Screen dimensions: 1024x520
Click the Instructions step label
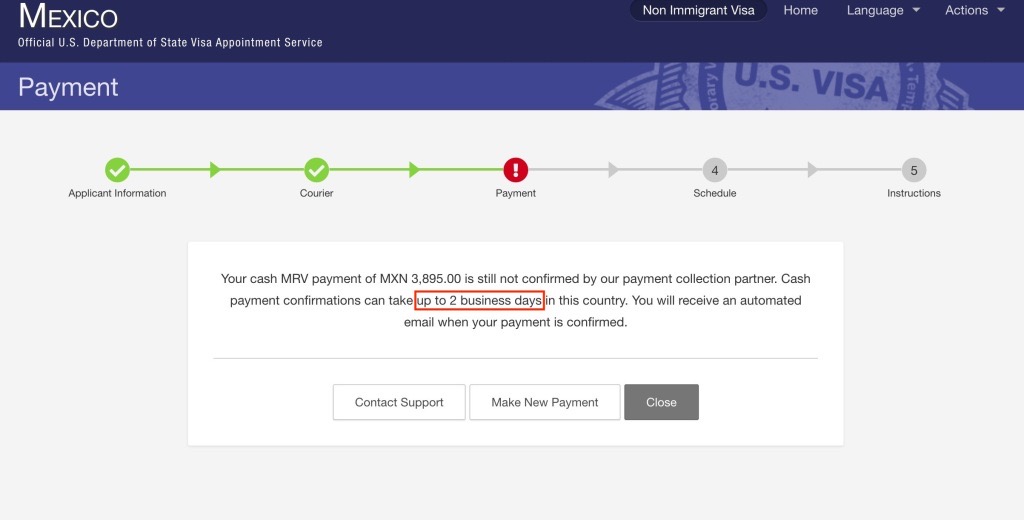[913, 193]
